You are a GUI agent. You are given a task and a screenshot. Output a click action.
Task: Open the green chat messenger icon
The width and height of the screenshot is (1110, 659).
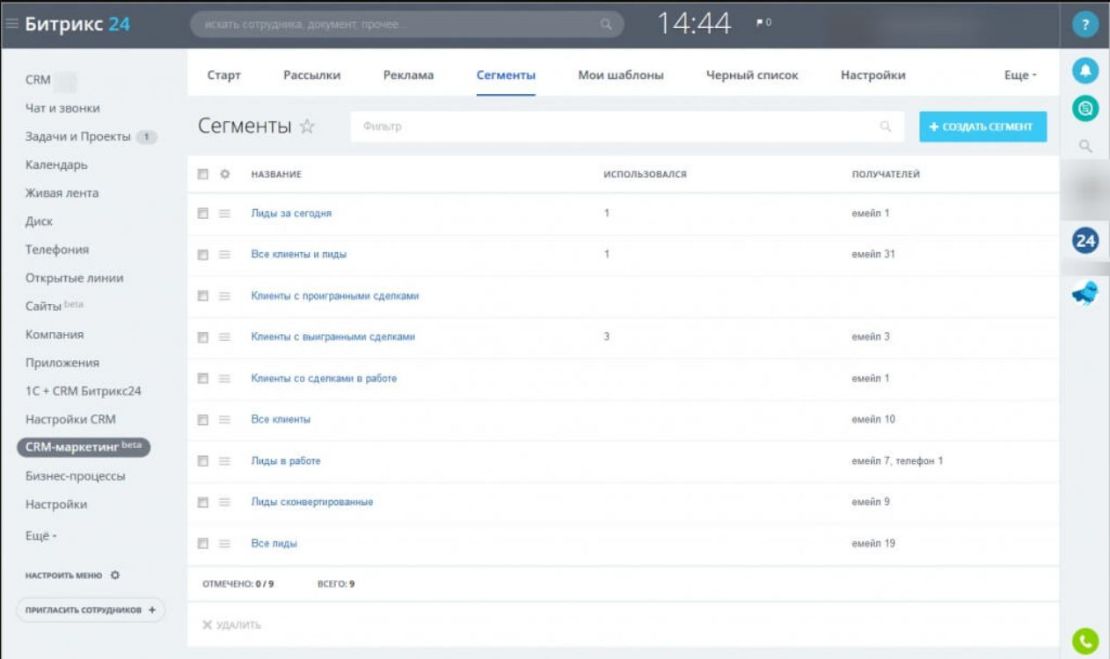pyautogui.click(x=1084, y=107)
